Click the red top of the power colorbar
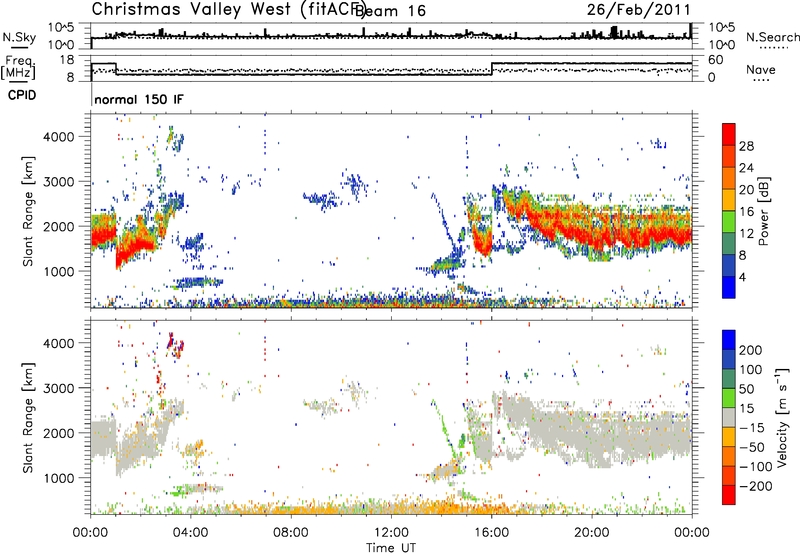 [x=729, y=134]
